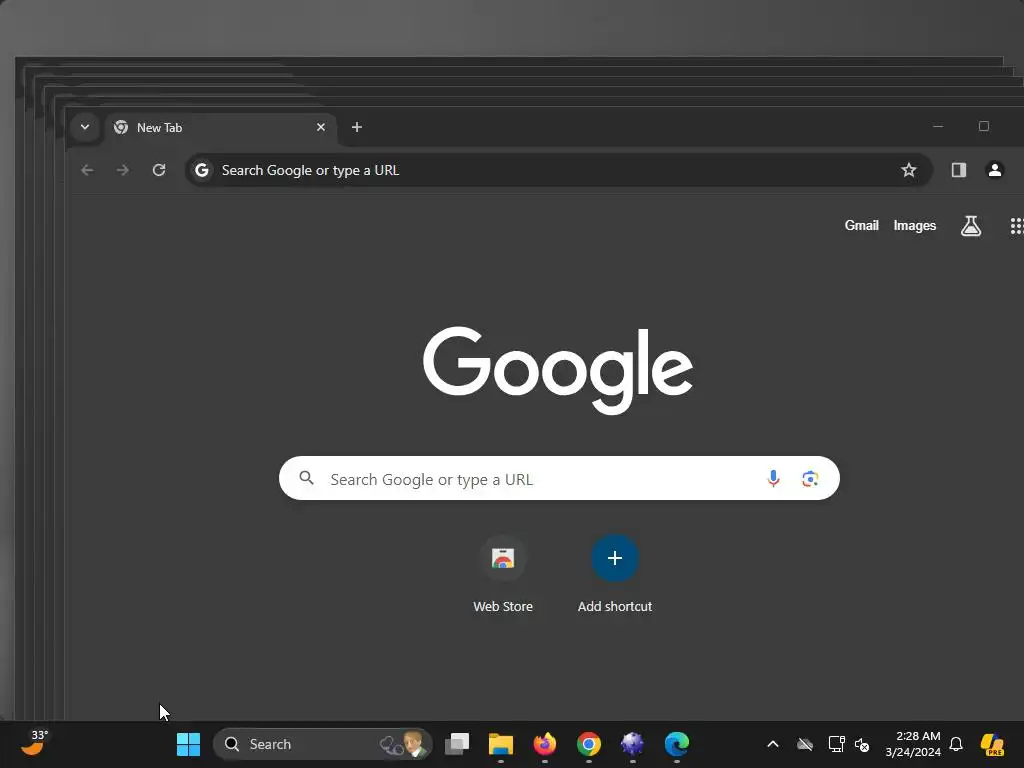The height and width of the screenshot is (768, 1024).
Task: Click the browser Forward arrow
Action: click(123, 170)
